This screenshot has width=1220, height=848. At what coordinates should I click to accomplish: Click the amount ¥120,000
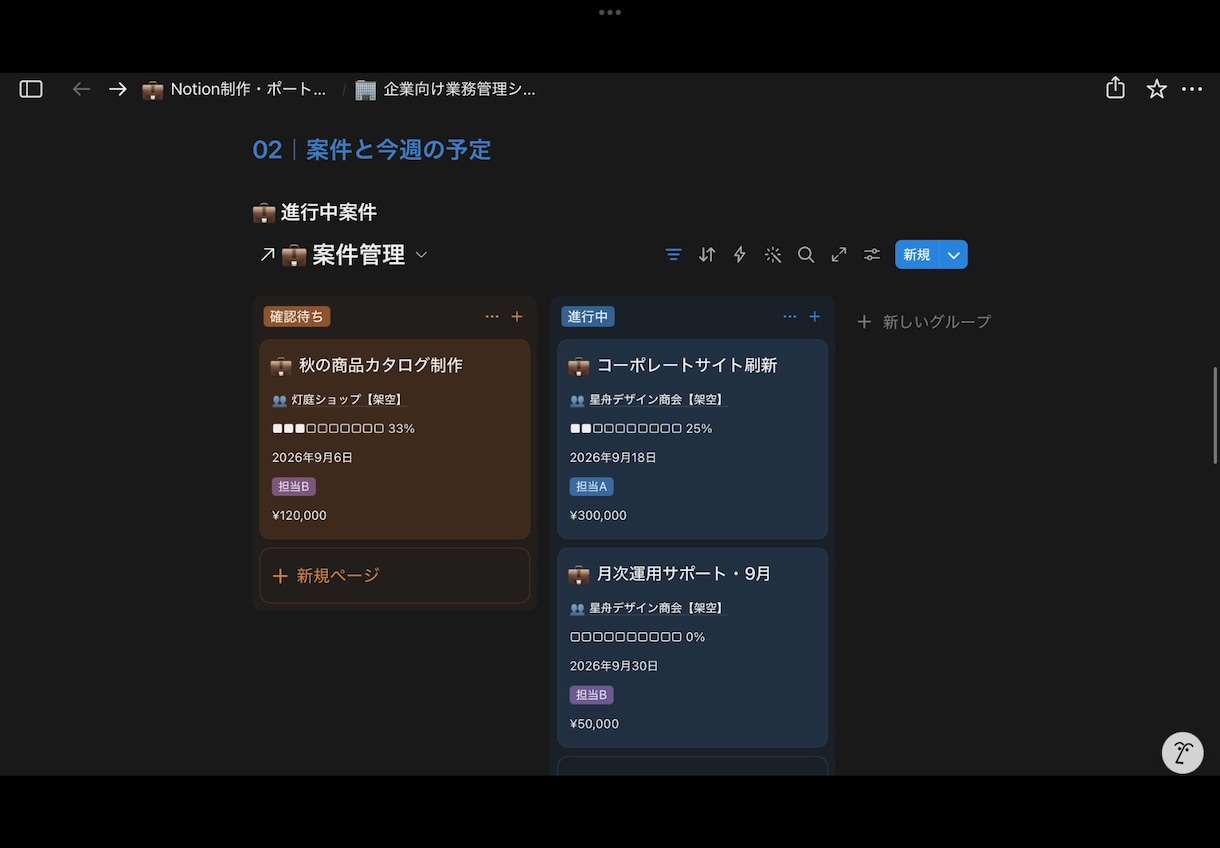(299, 516)
